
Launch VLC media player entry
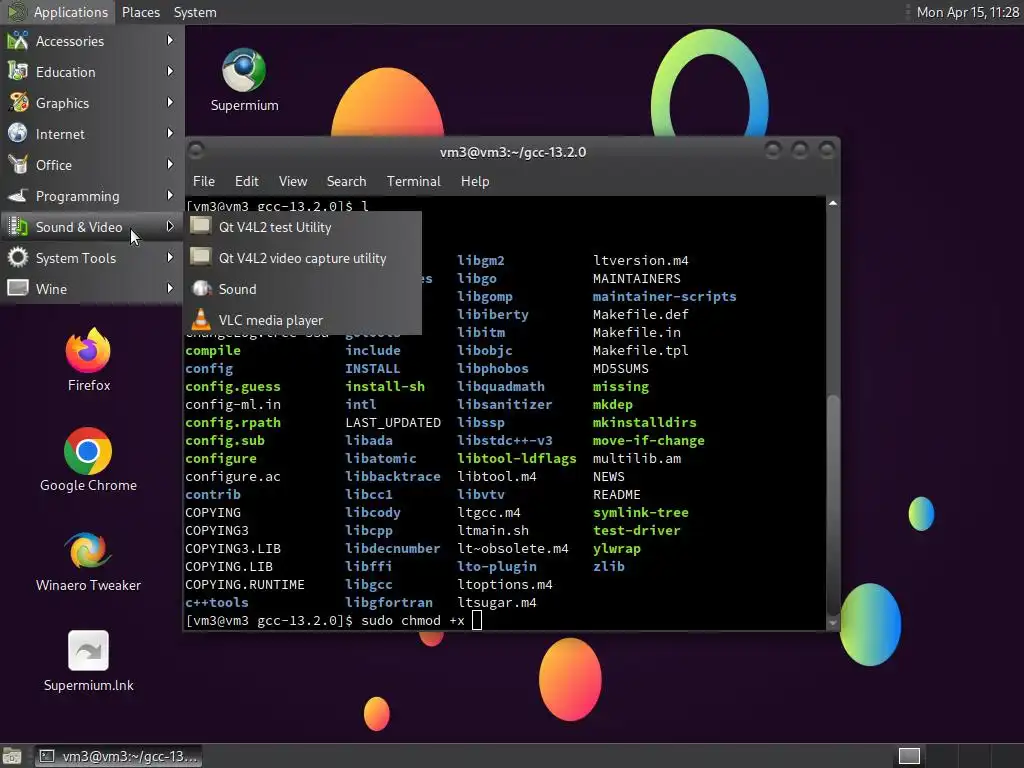tap(303, 320)
